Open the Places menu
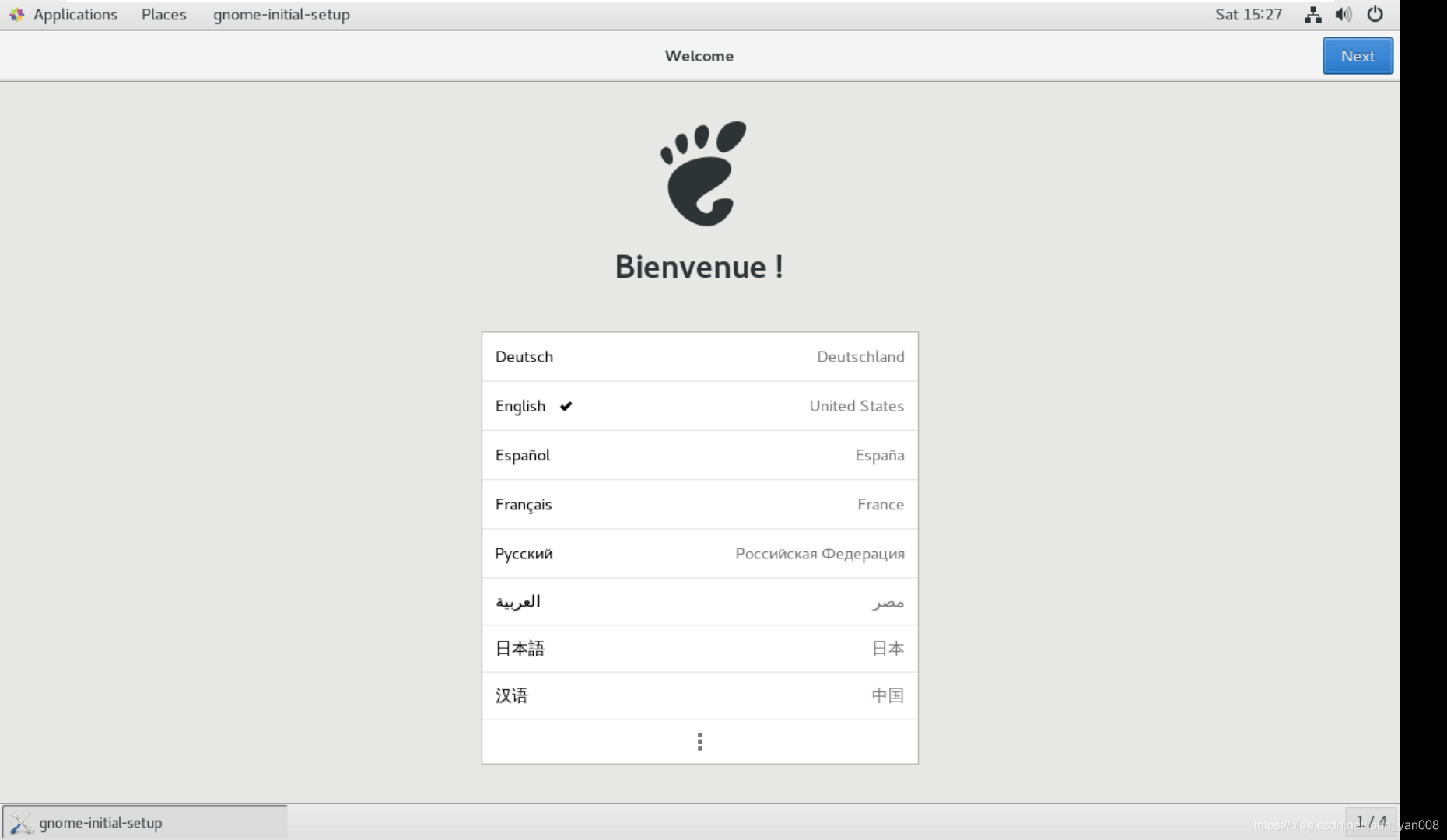The width and height of the screenshot is (1447, 840). (163, 14)
